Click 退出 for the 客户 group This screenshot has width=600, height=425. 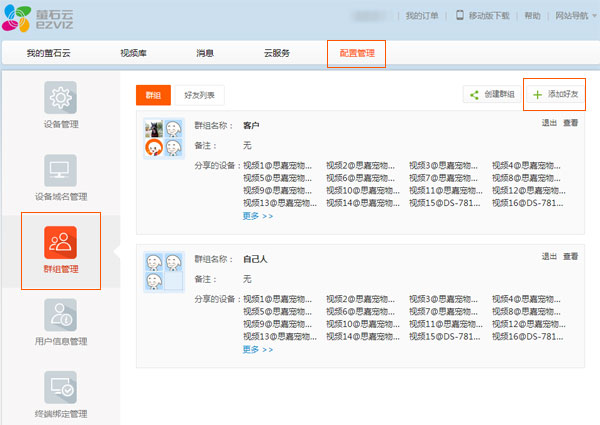coord(549,123)
